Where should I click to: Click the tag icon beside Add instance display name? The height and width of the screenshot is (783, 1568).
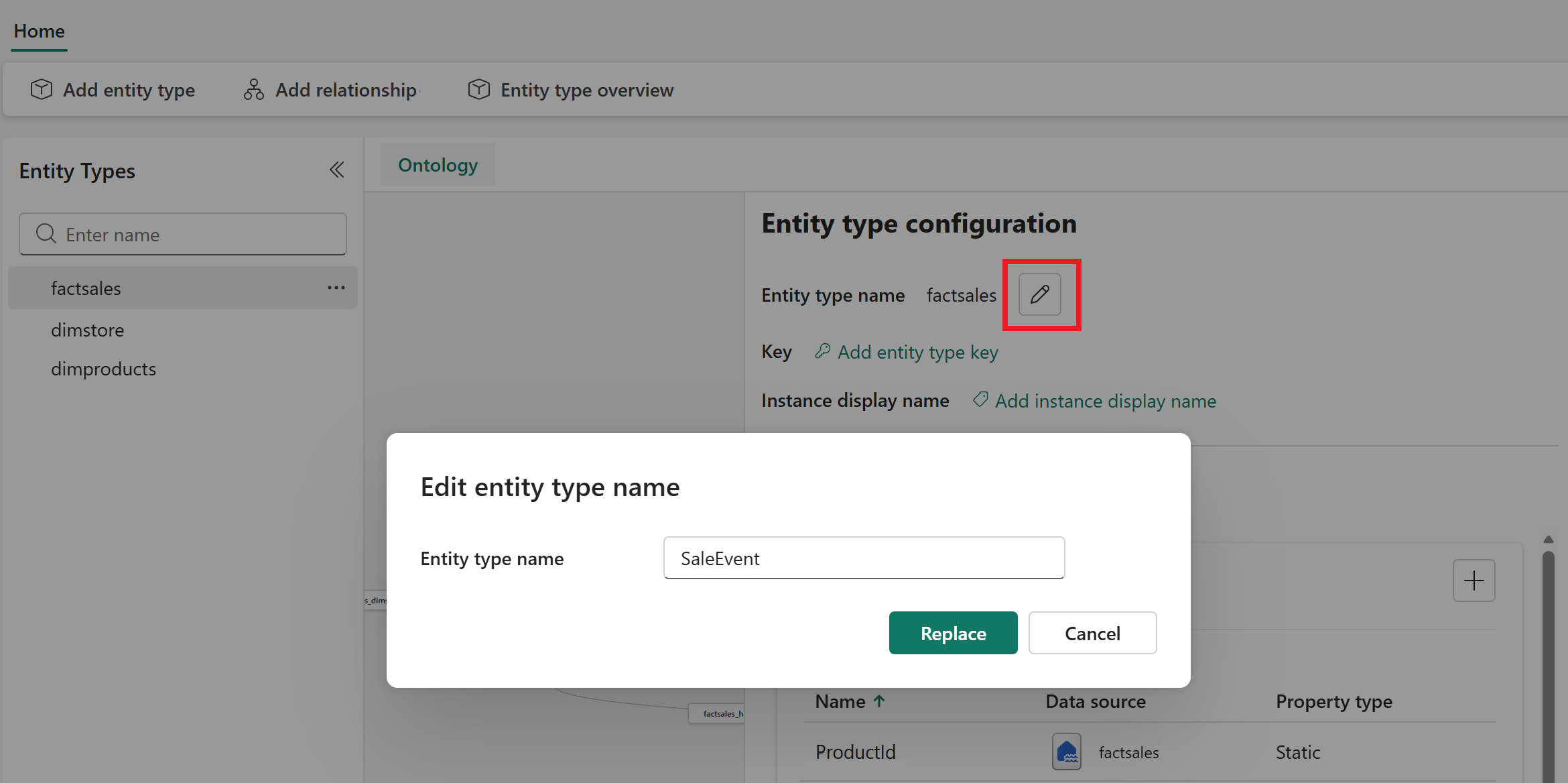[x=980, y=399]
